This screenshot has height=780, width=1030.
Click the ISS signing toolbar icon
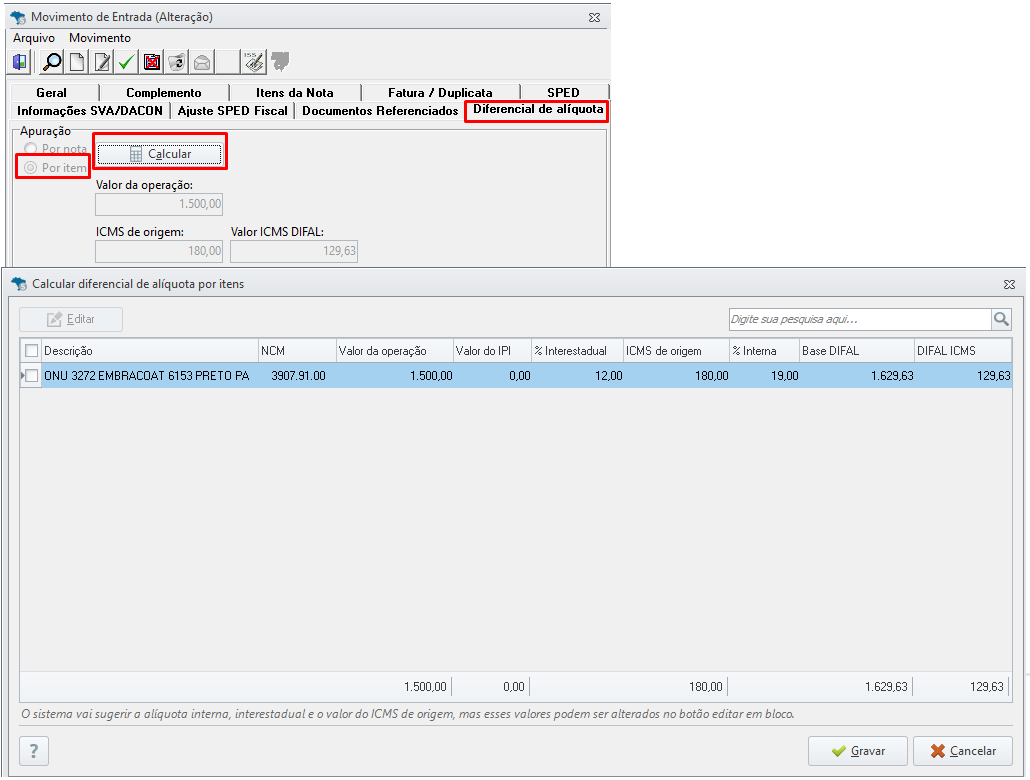[254, 62]
